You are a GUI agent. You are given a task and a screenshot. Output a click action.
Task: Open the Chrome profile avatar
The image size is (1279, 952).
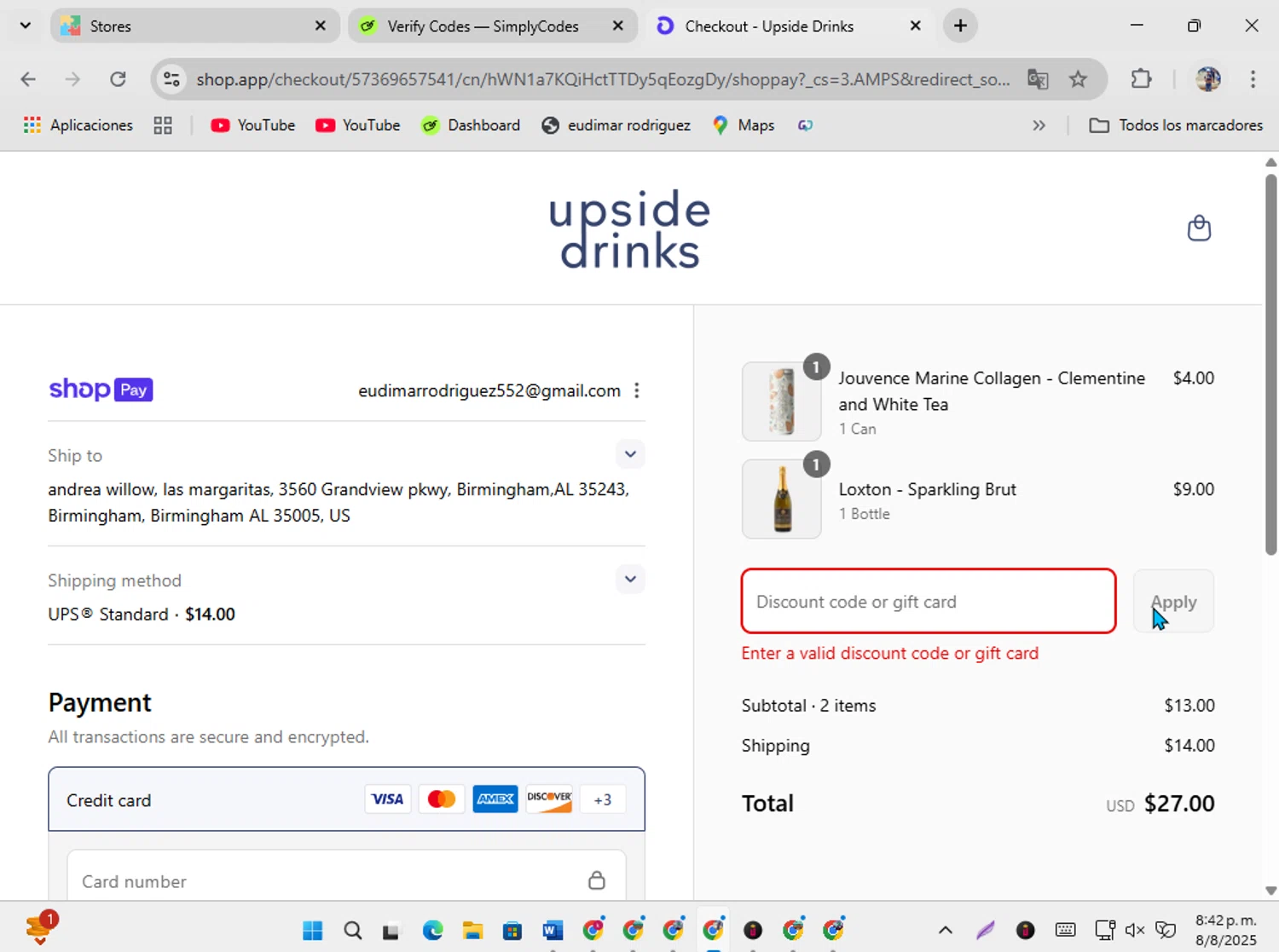pyautogui.click(x=1208, y=79)
